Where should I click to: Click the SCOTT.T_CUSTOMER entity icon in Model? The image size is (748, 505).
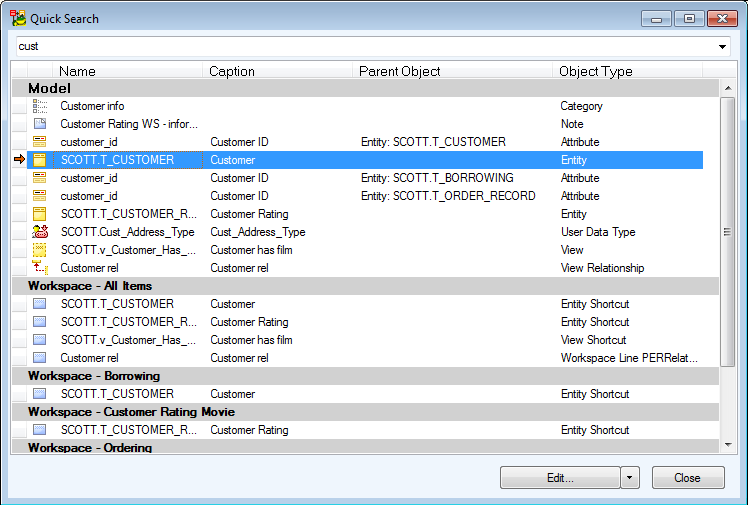40,160
